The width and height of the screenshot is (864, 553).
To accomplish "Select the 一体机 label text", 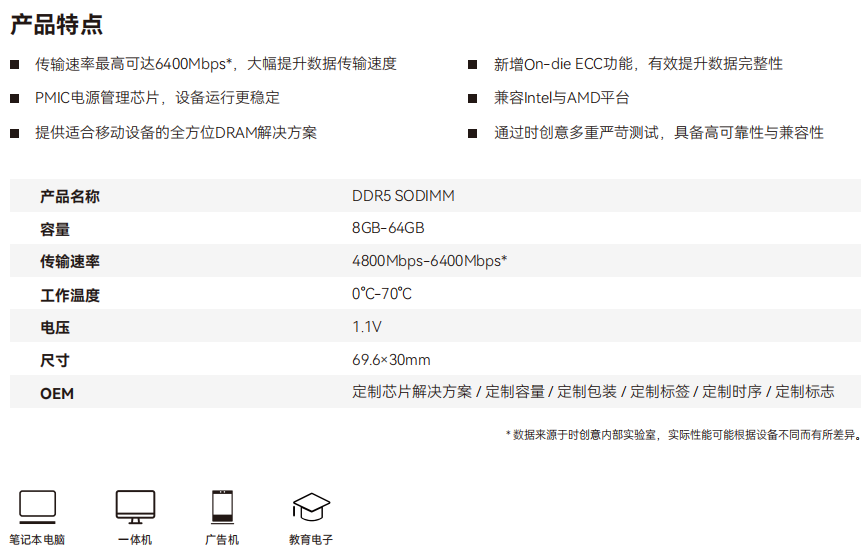I will coord(135,540).
